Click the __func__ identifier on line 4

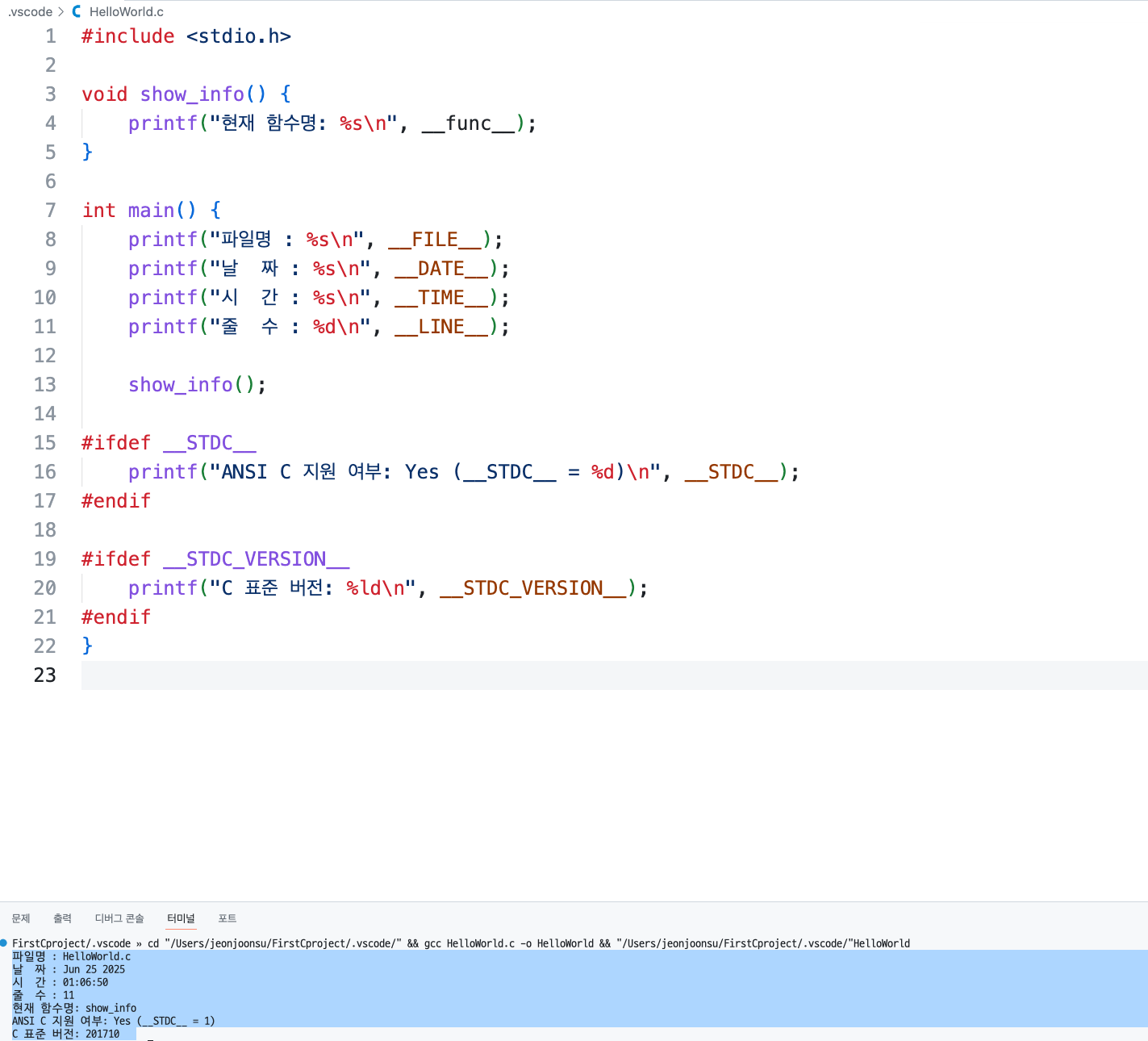click(x=469, y=123)
